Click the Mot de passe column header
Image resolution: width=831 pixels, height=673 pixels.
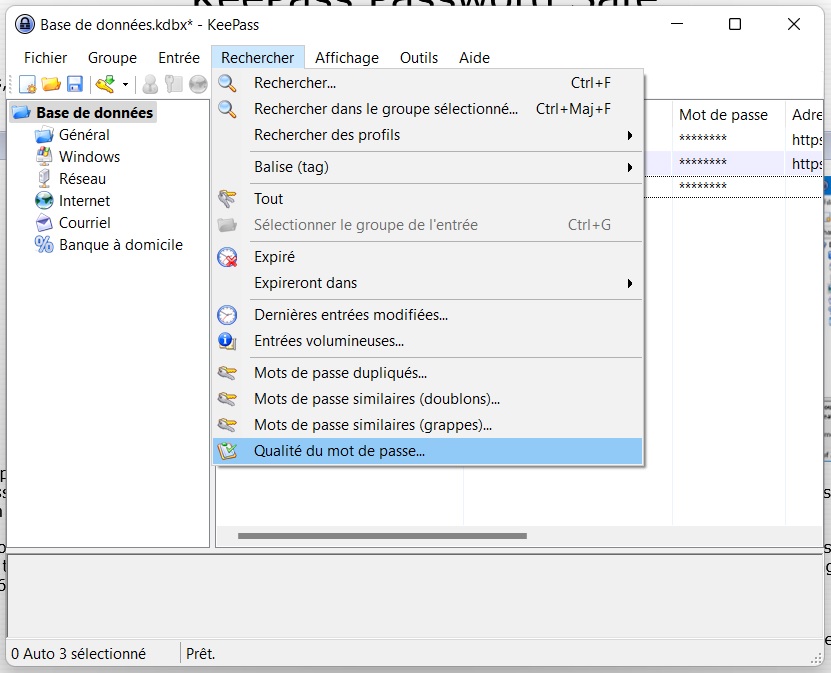(723, 115)
